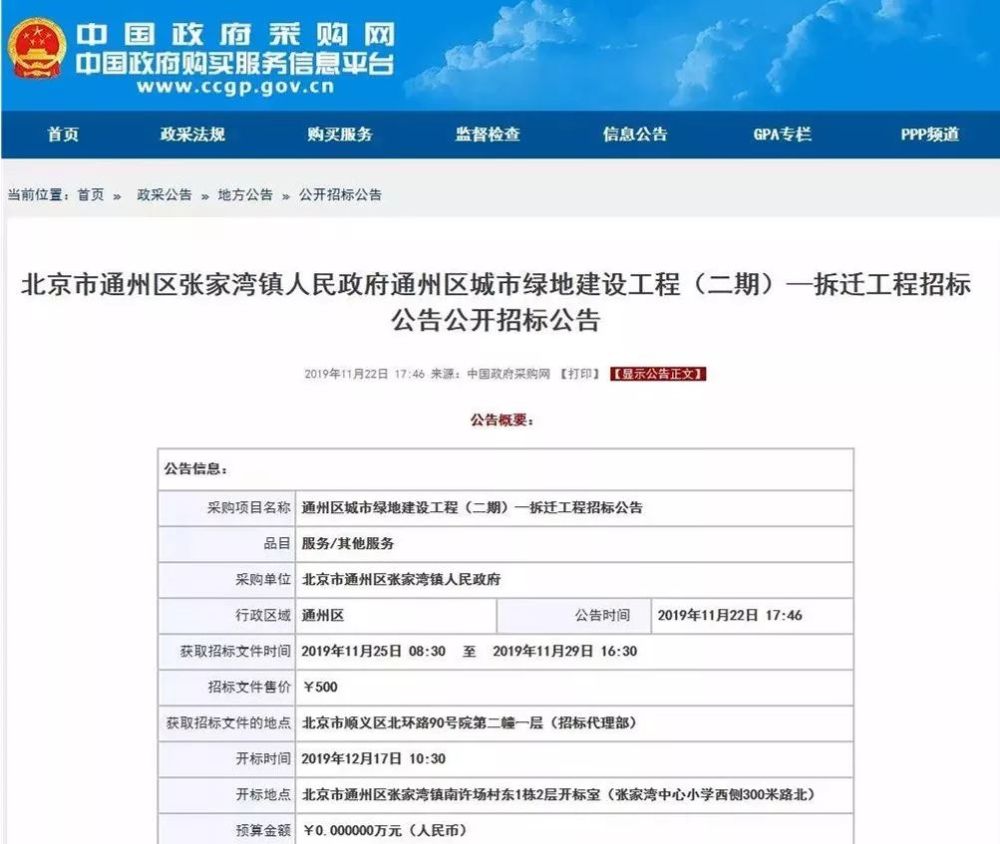Click the 中国政府采购网 site title
The height and width of the screenshot is (844, 1000).
coord(236,34)
